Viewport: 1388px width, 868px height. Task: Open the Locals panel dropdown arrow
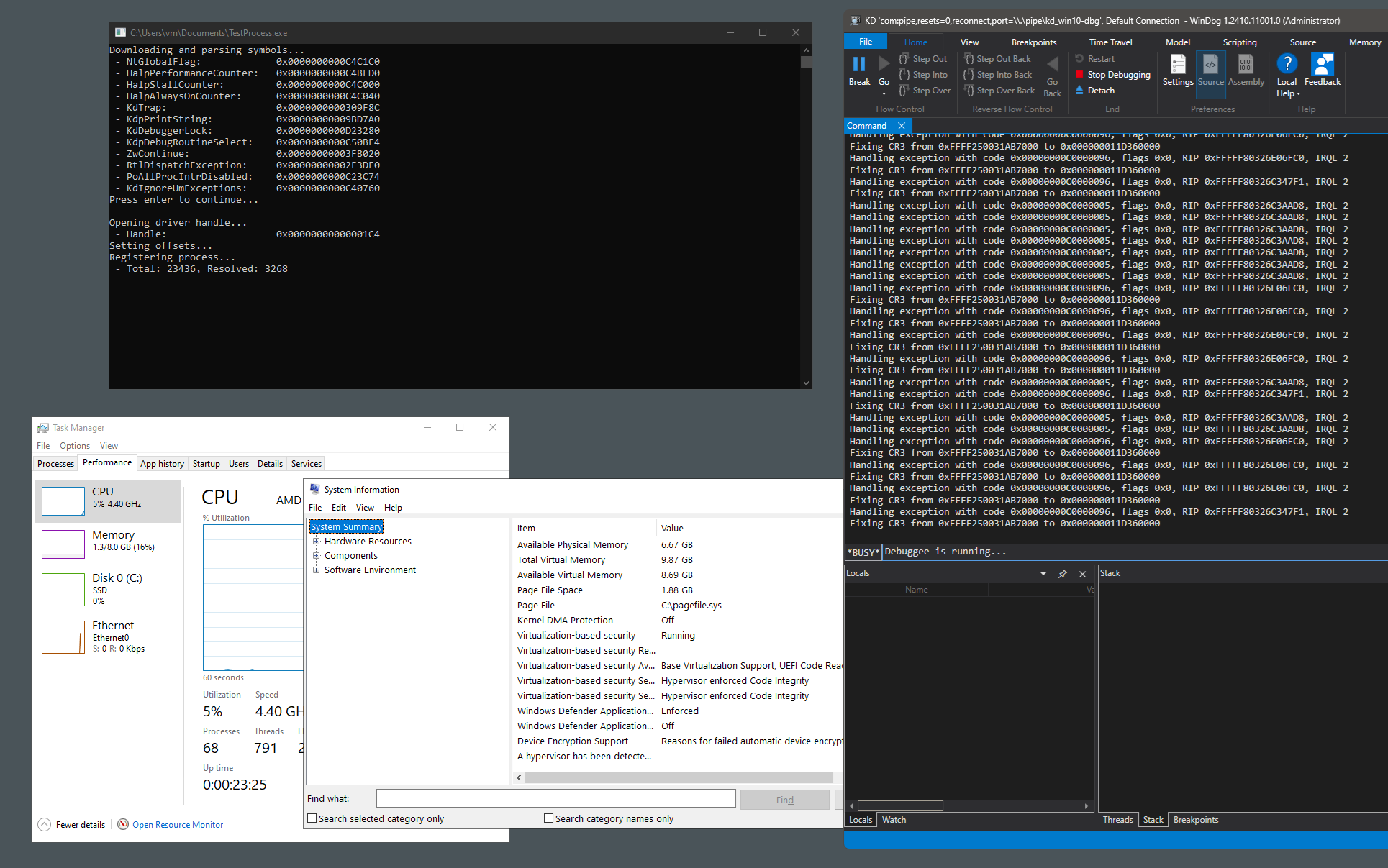[1043, 574]
